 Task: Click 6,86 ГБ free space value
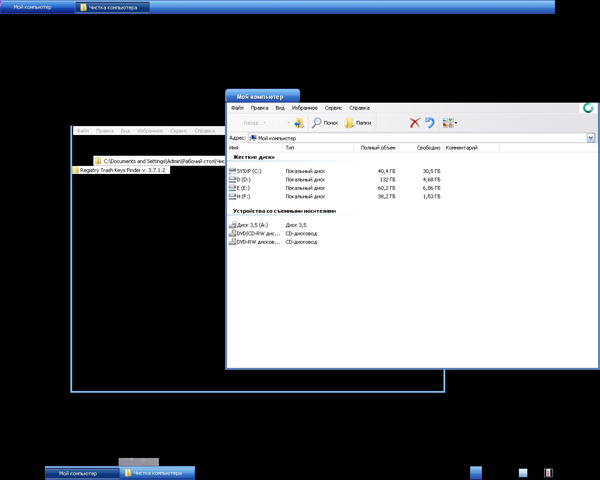(431, 188)
